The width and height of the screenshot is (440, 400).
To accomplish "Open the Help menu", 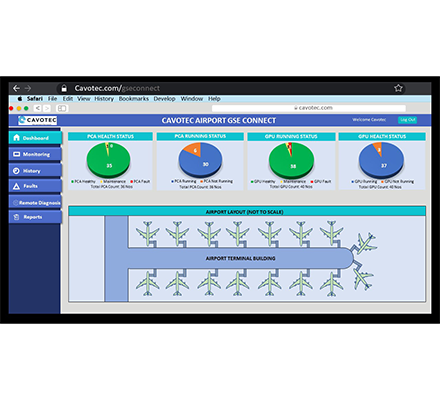I will pos(214,99).
